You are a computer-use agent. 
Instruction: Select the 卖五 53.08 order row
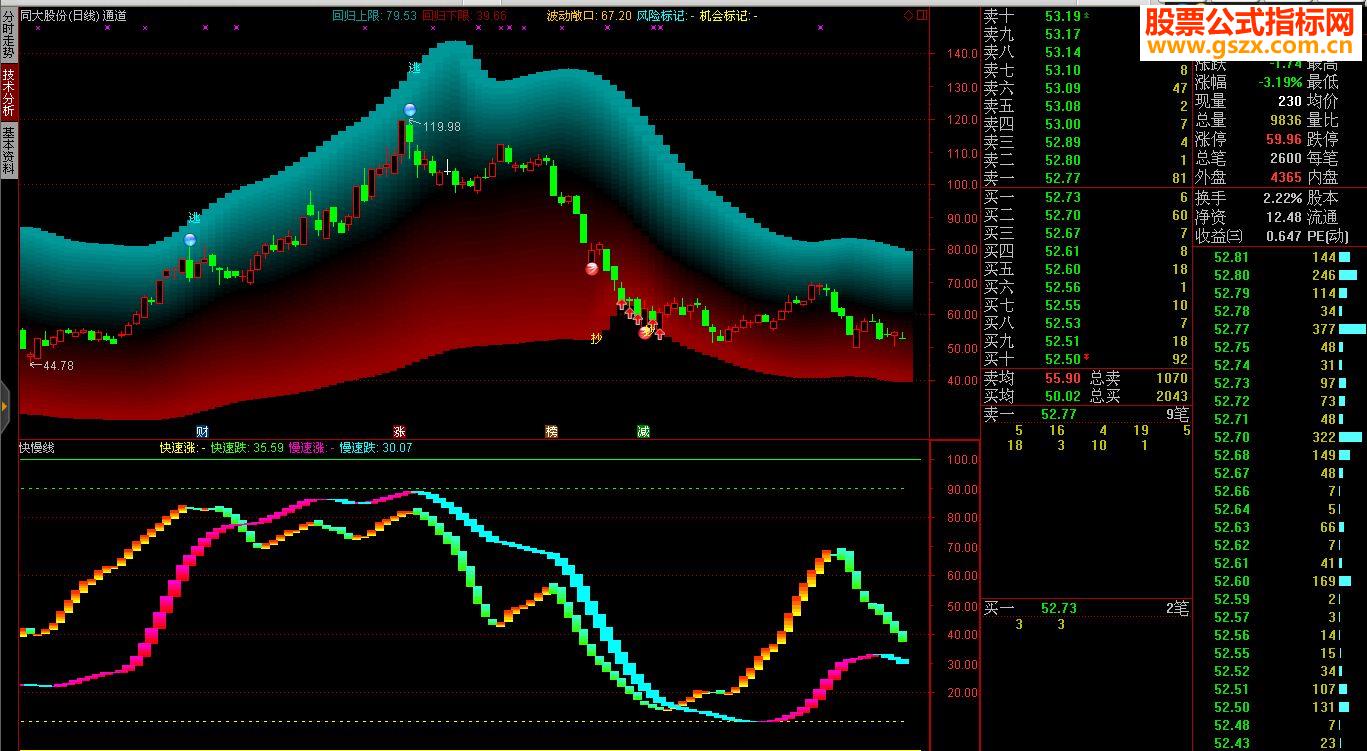pyautogui.click(x=1085, y=106)
